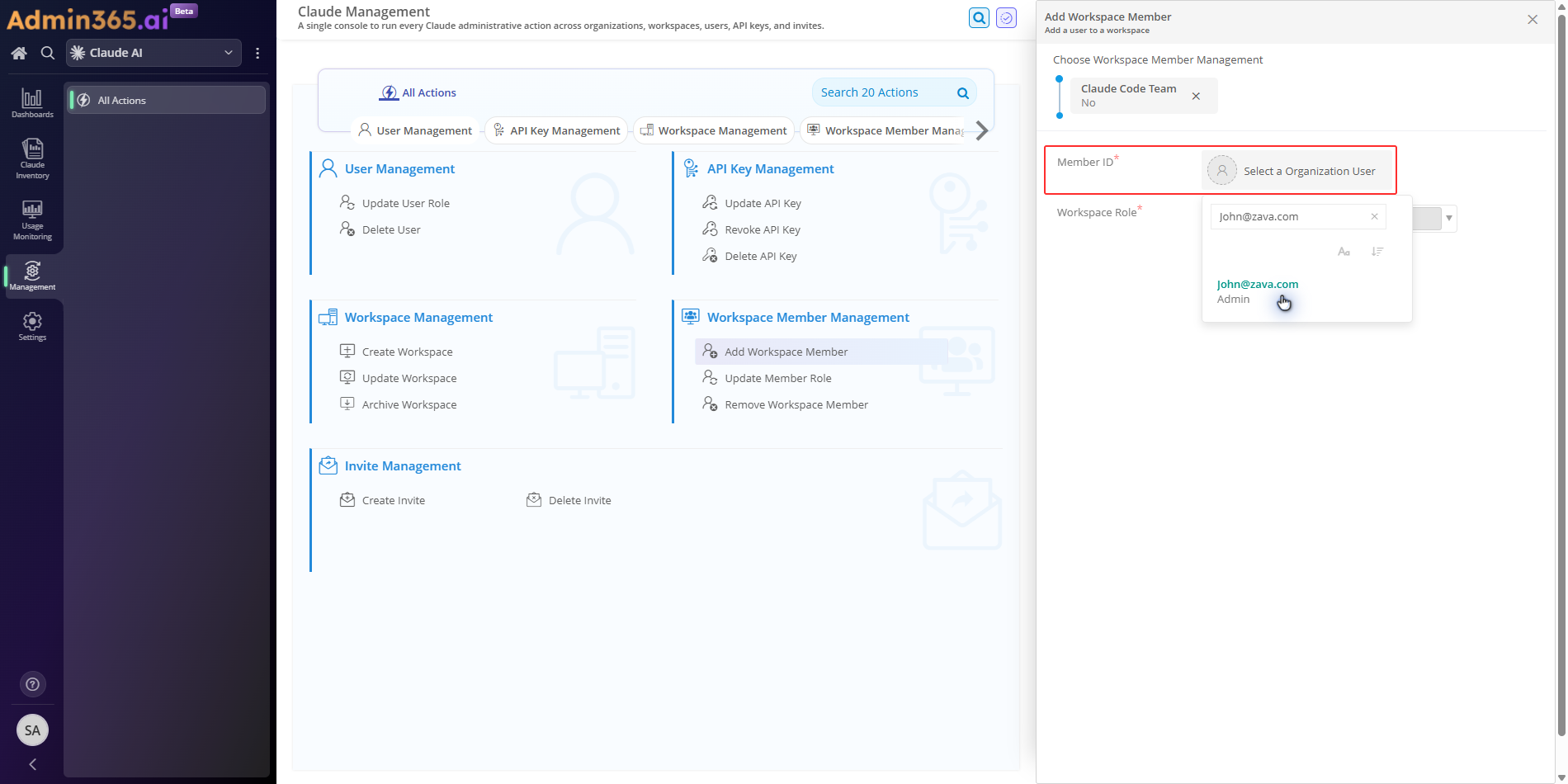The image size is (1568, 784).
Task: Click the Archive Workspace icon
Action: coord(347,404)
